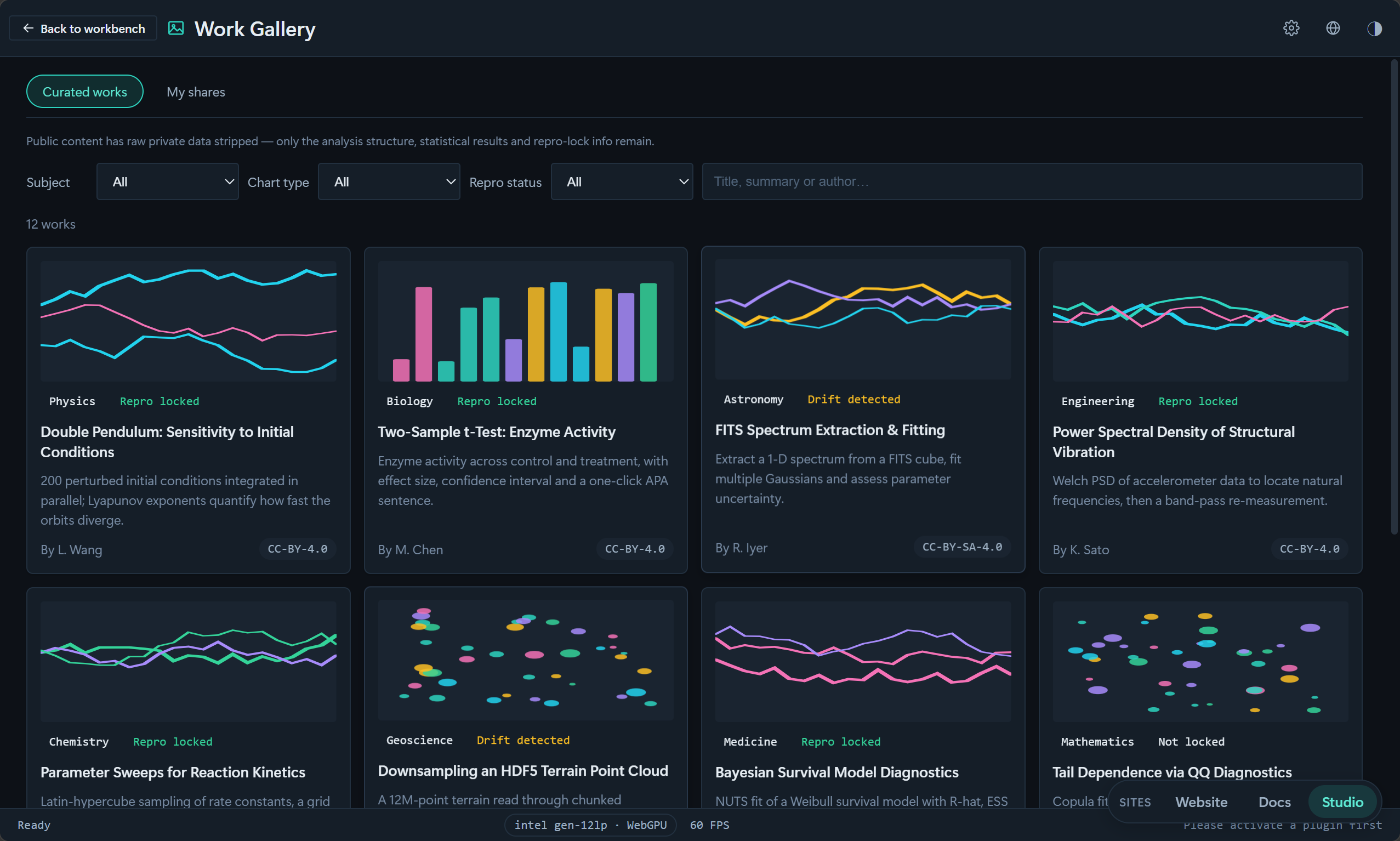Click the Drift detected tag on Geoscience card
The width and height of the screenshot is (1400, 841).
pos(522,741)
